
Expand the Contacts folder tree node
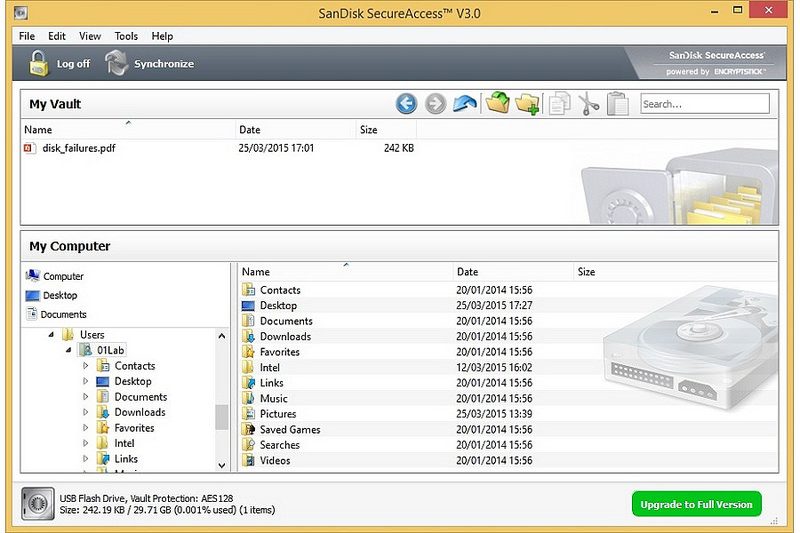[x=86, y=366]
